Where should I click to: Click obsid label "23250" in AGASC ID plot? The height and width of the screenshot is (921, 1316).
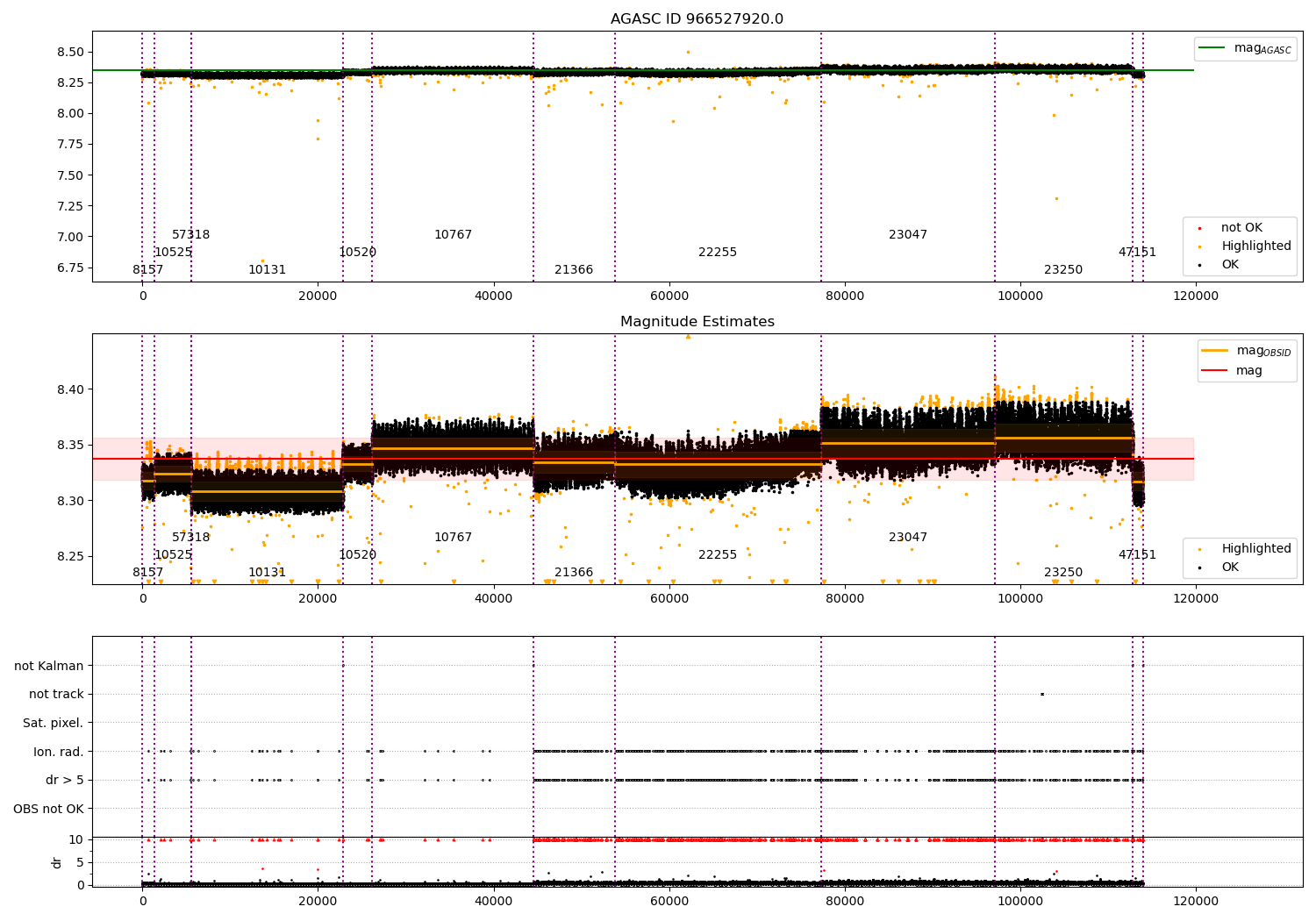tap(1063, 269)
